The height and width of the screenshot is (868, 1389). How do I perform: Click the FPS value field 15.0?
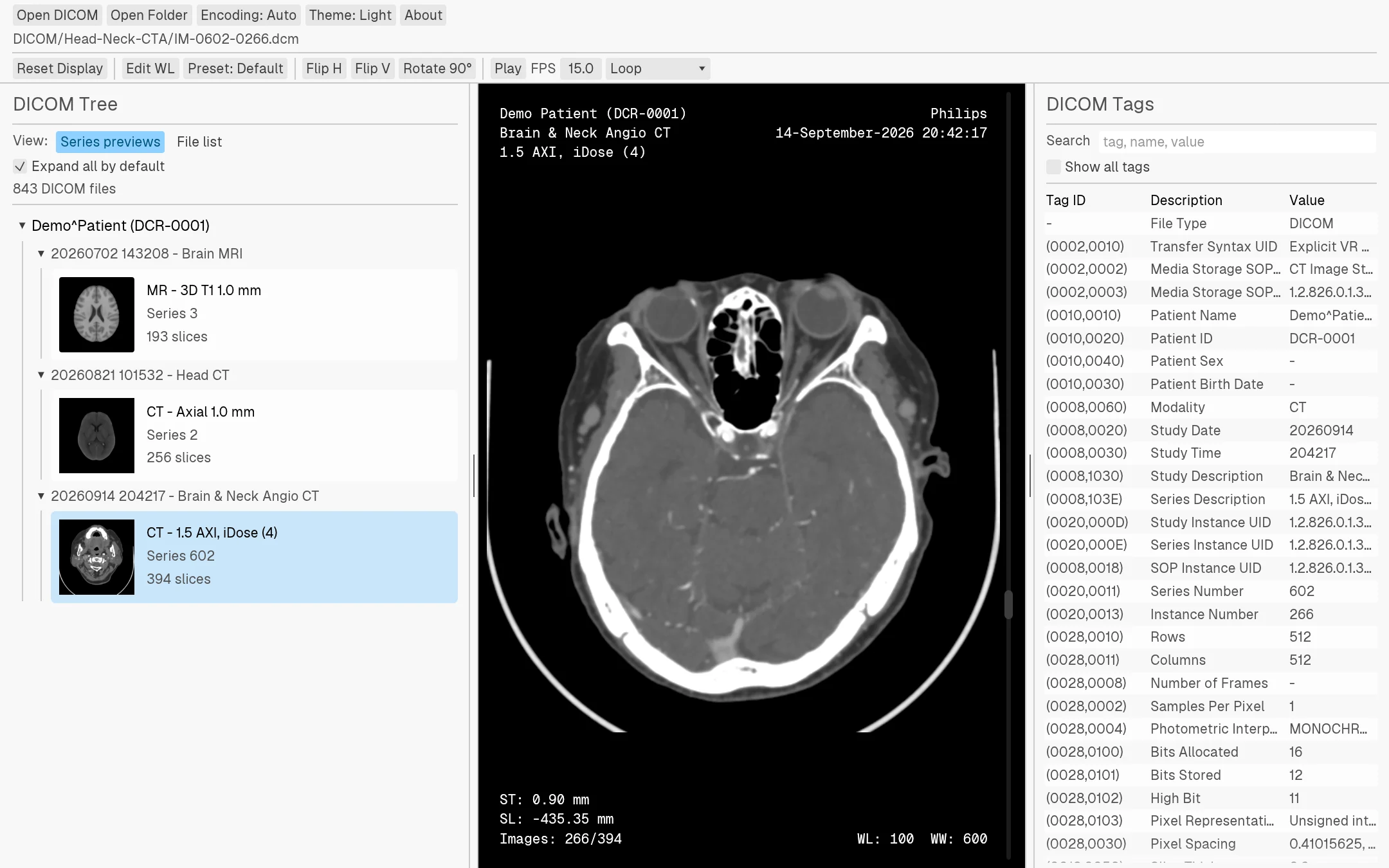click(581, 68)
